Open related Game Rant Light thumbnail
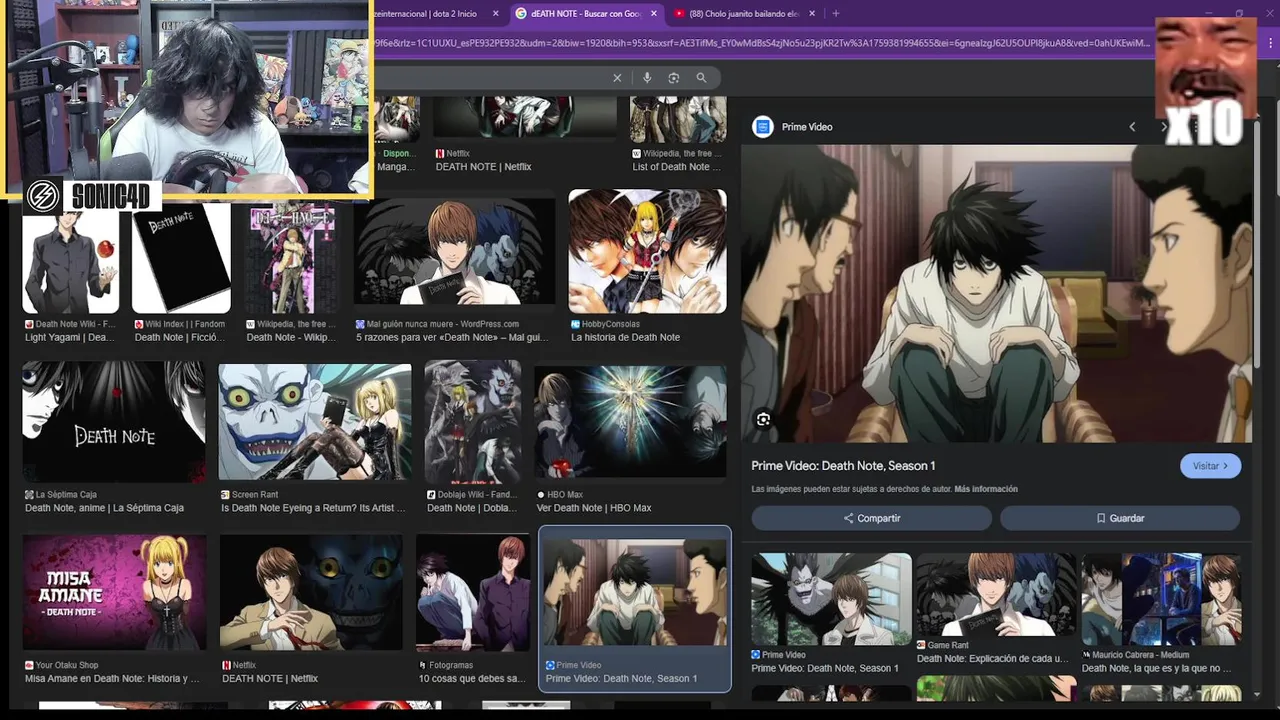The height and width of the screenshot is (720, 1280). click(x=996, y=595)
